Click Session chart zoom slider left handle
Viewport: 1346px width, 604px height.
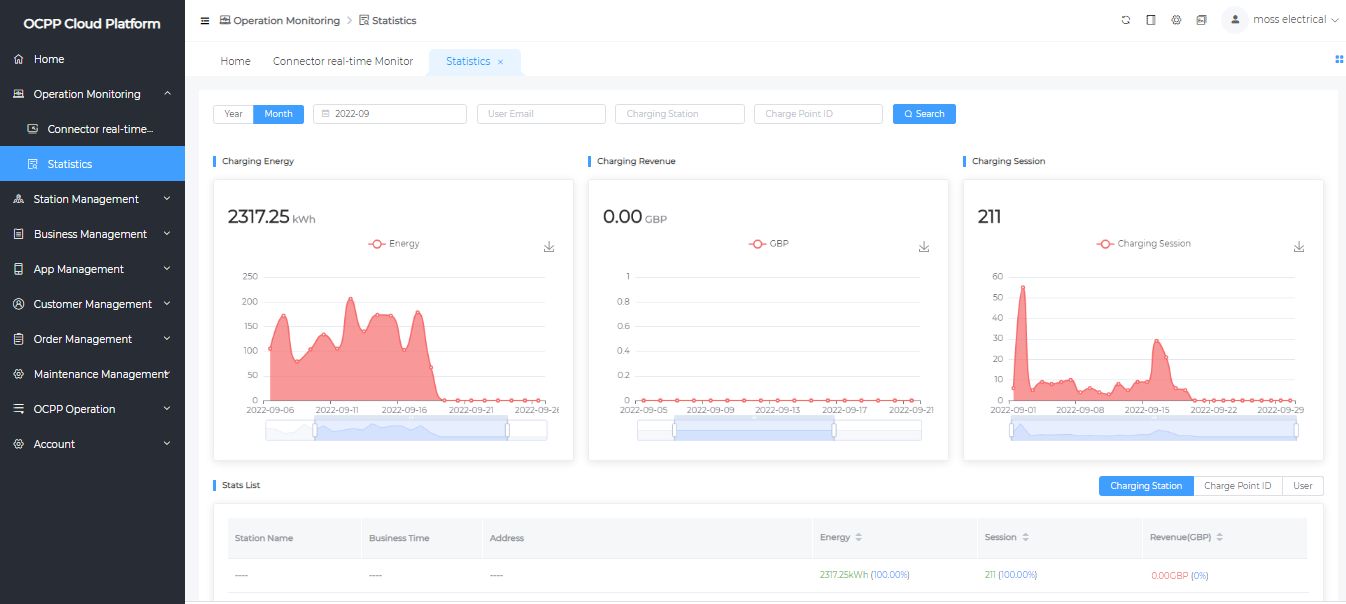pyautogui.click(x=1011, y=430)
